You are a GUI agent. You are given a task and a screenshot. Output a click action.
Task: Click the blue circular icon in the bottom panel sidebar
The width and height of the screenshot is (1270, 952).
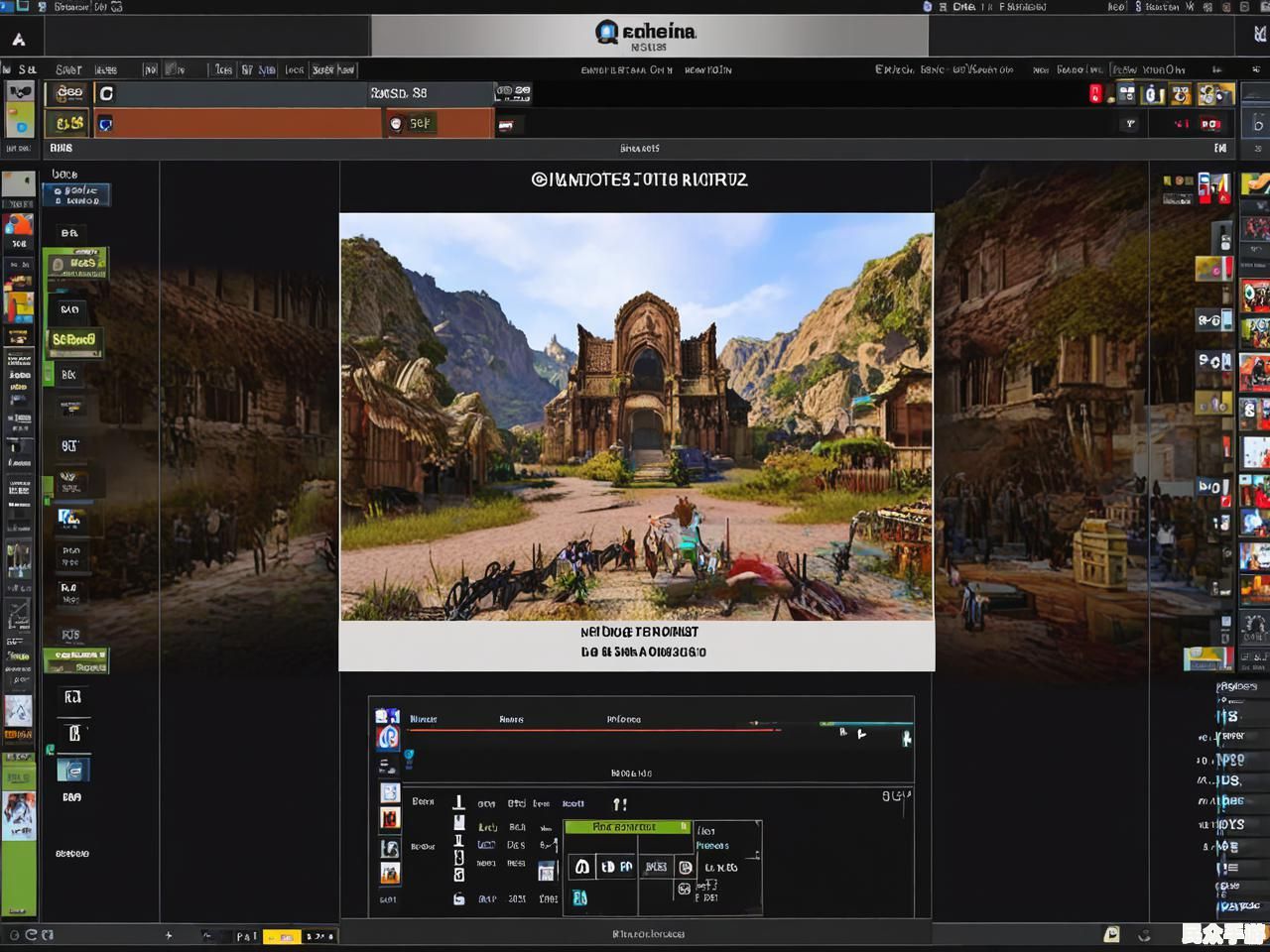(388, 737)
